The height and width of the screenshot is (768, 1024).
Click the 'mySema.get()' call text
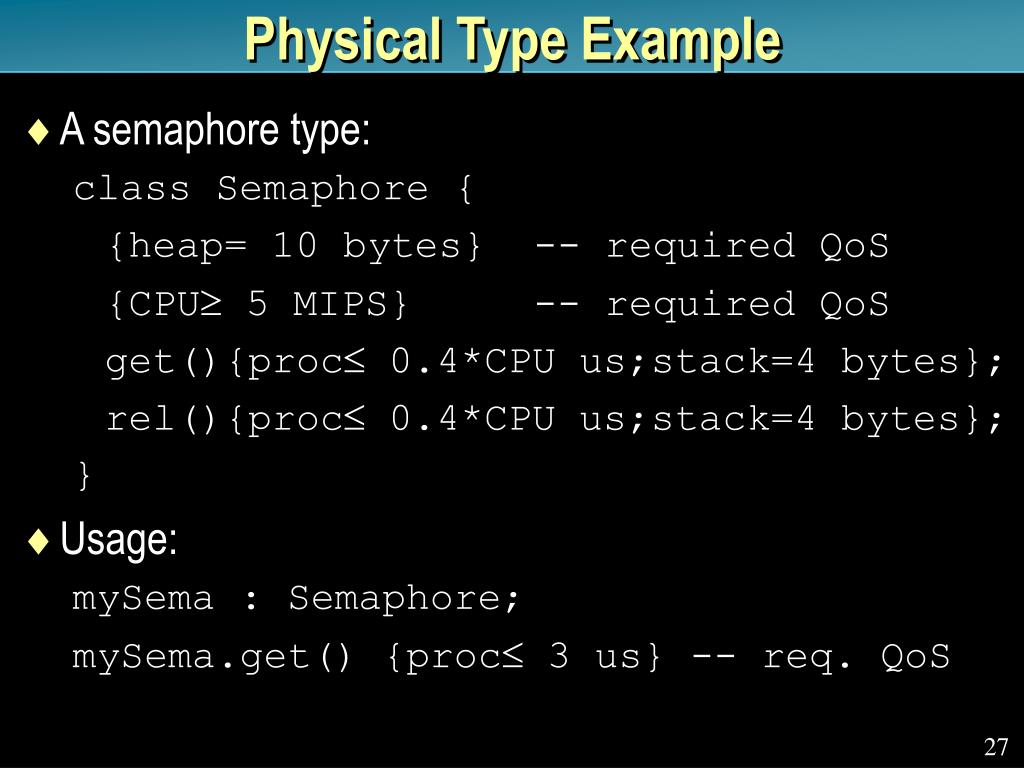point(212,657)
